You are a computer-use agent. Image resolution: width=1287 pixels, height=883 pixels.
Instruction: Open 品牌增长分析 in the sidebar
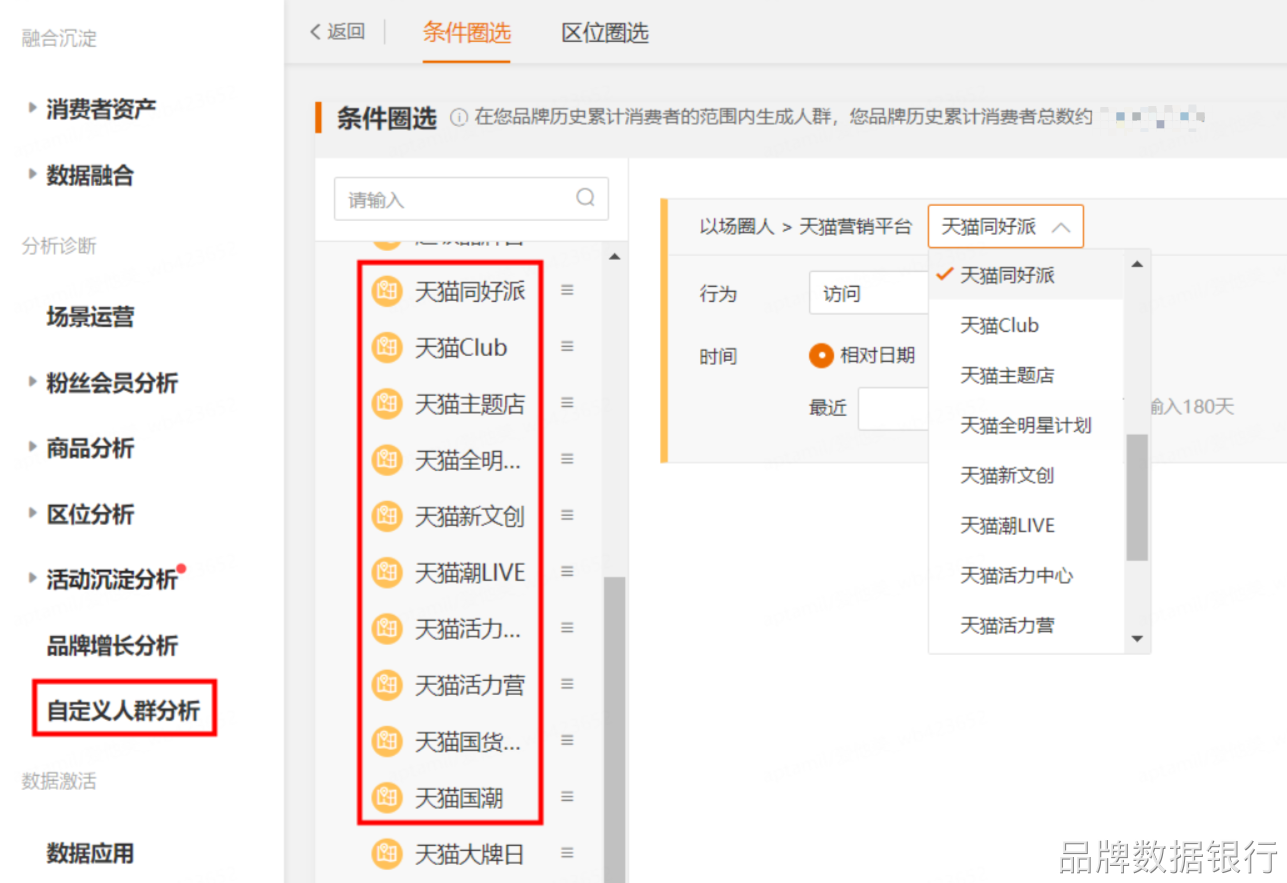[x=112, y=645]
